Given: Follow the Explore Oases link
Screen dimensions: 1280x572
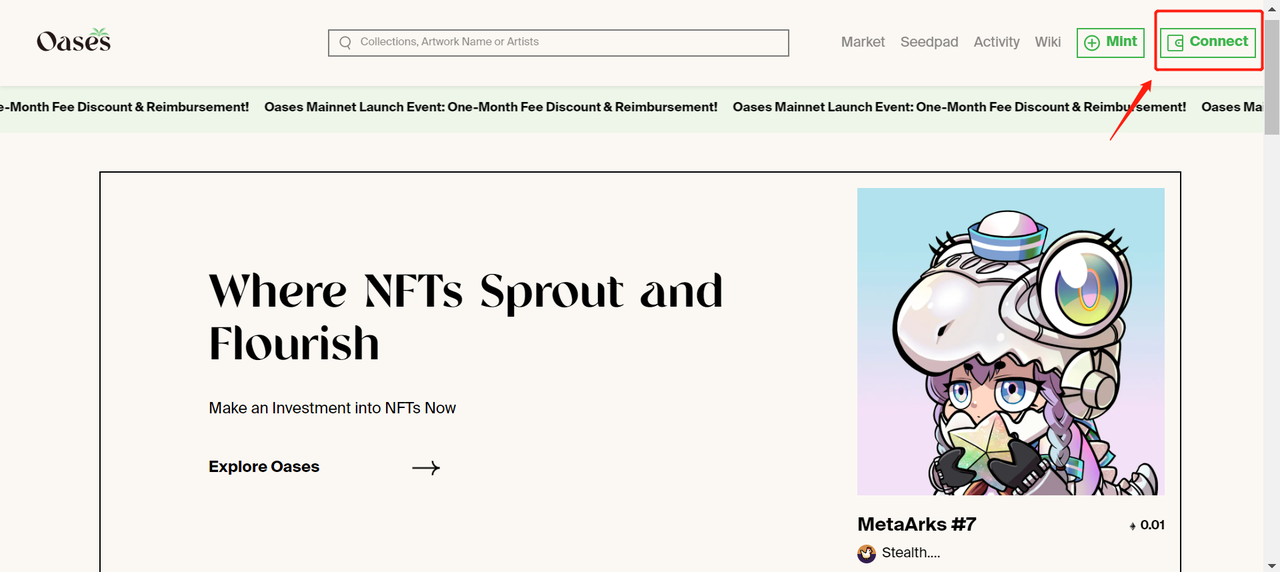Looking at the screenshot, I should click(264, 467).
